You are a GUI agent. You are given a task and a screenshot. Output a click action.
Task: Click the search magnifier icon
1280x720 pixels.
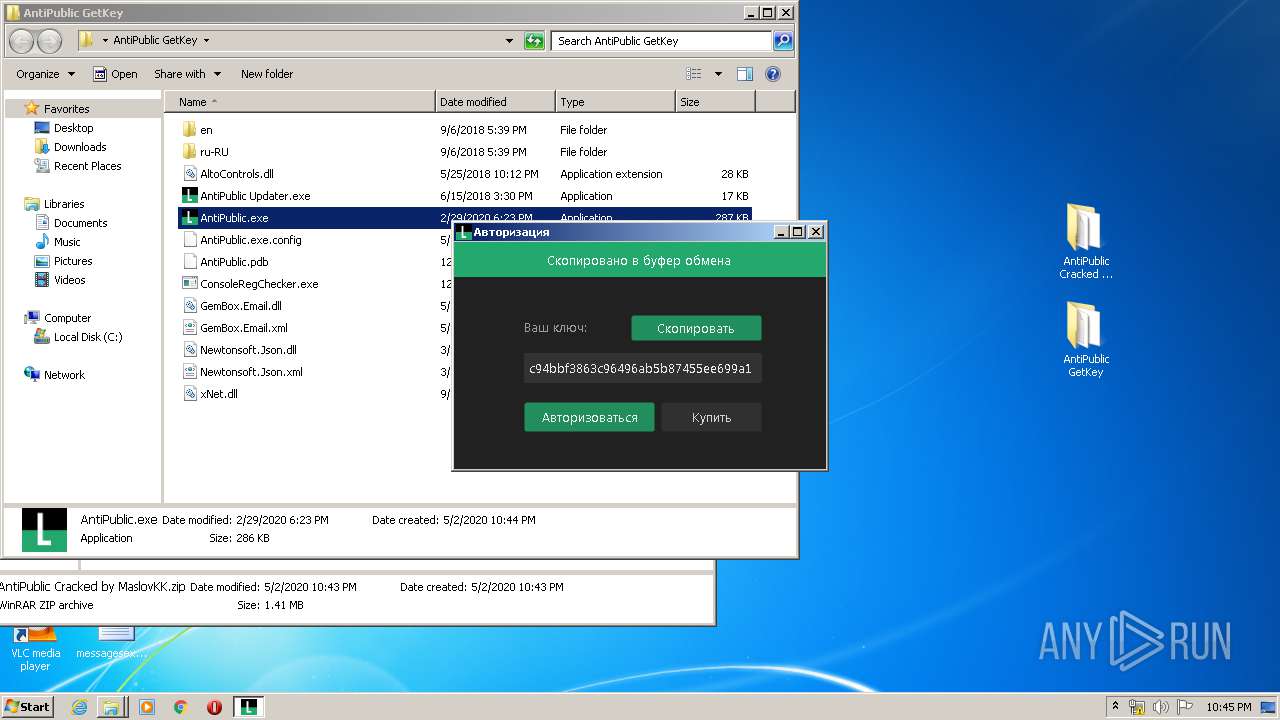[783, 41]
